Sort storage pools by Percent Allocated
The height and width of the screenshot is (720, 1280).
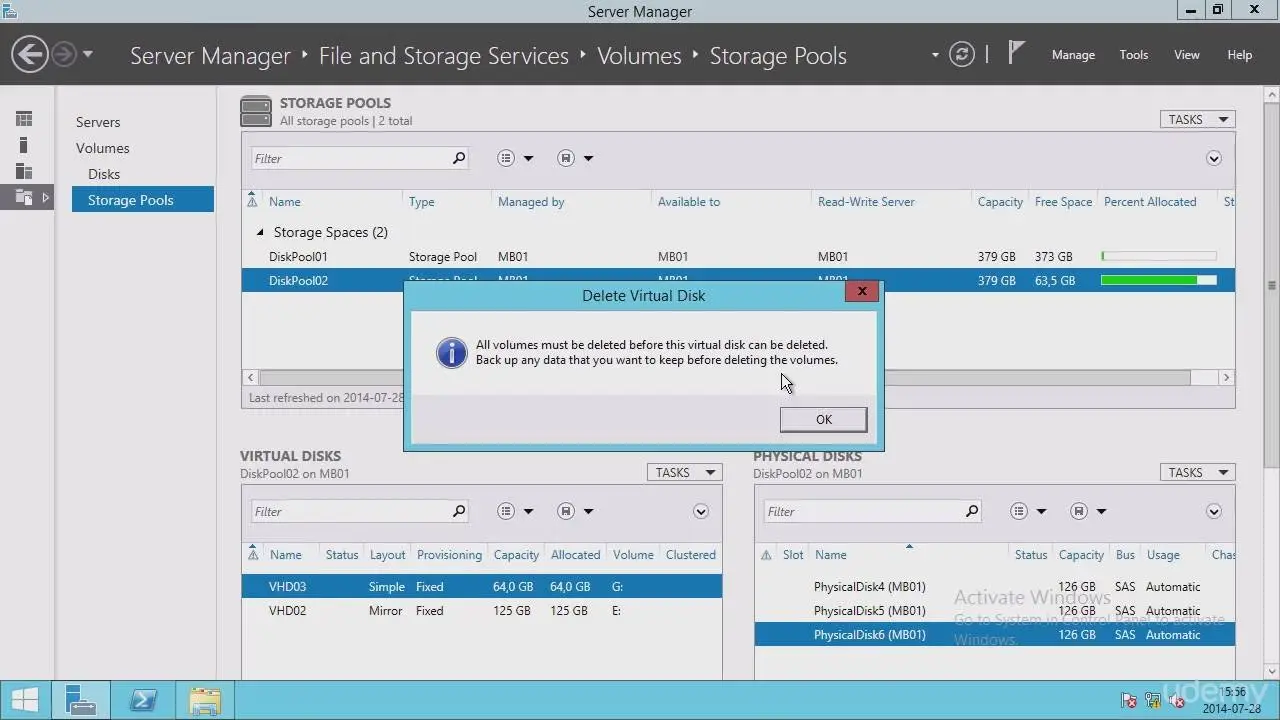pos(1150,202)
